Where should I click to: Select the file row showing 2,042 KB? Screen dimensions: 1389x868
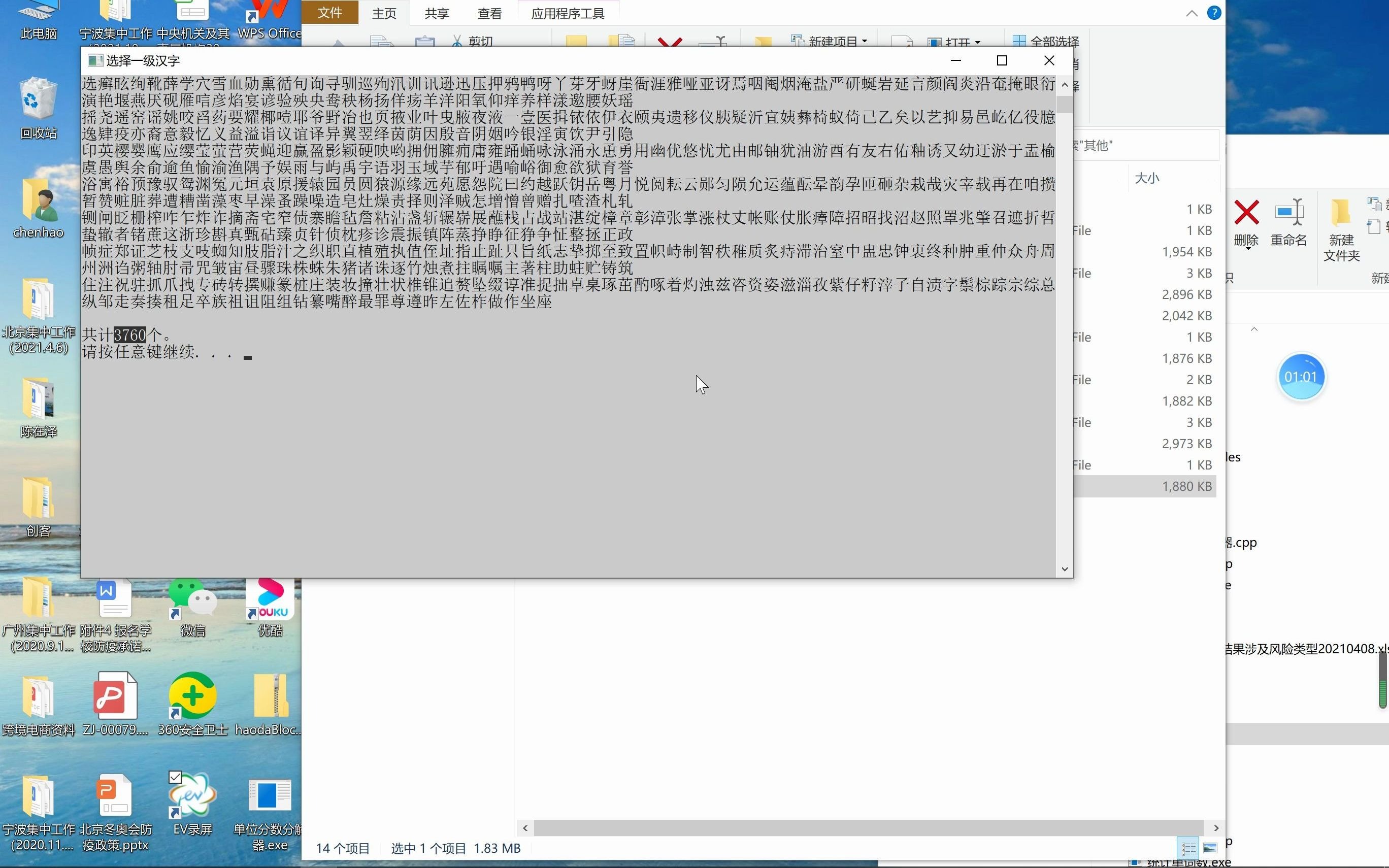1144,316
